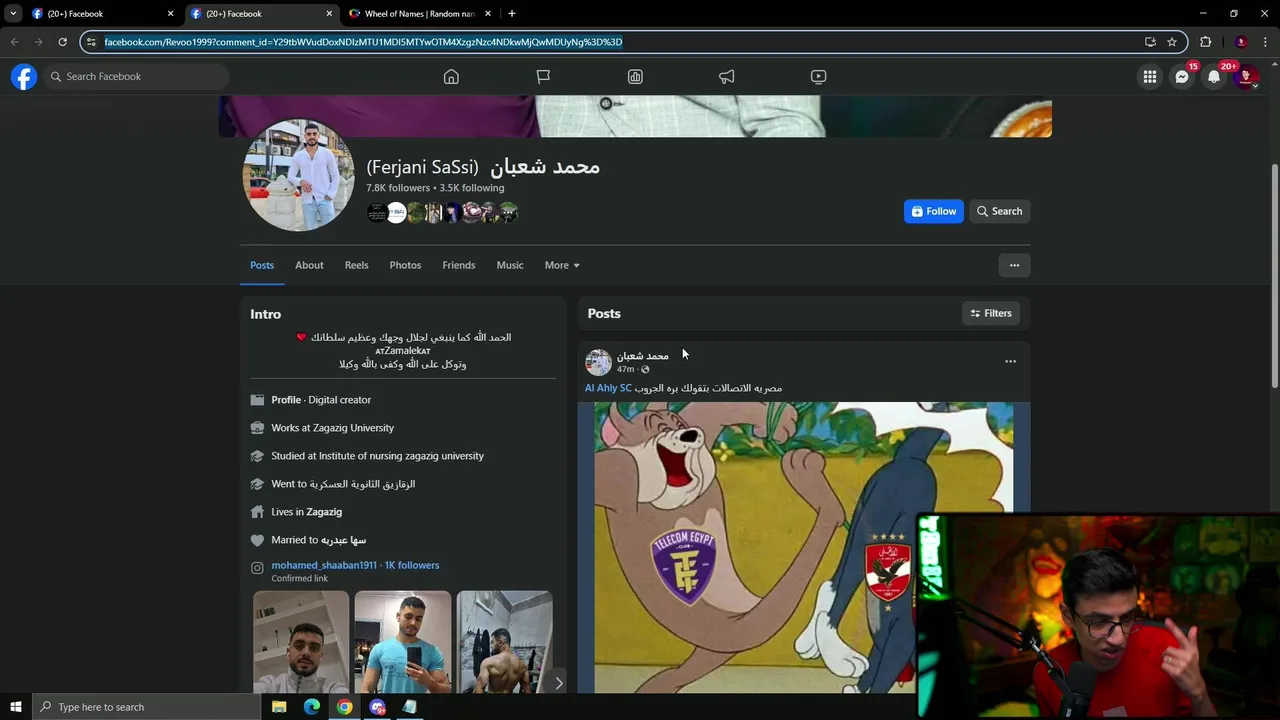The width and height of the screenshot is (1280, 720).
Task: Switch to the Music tab
Action: coord(510,265)
